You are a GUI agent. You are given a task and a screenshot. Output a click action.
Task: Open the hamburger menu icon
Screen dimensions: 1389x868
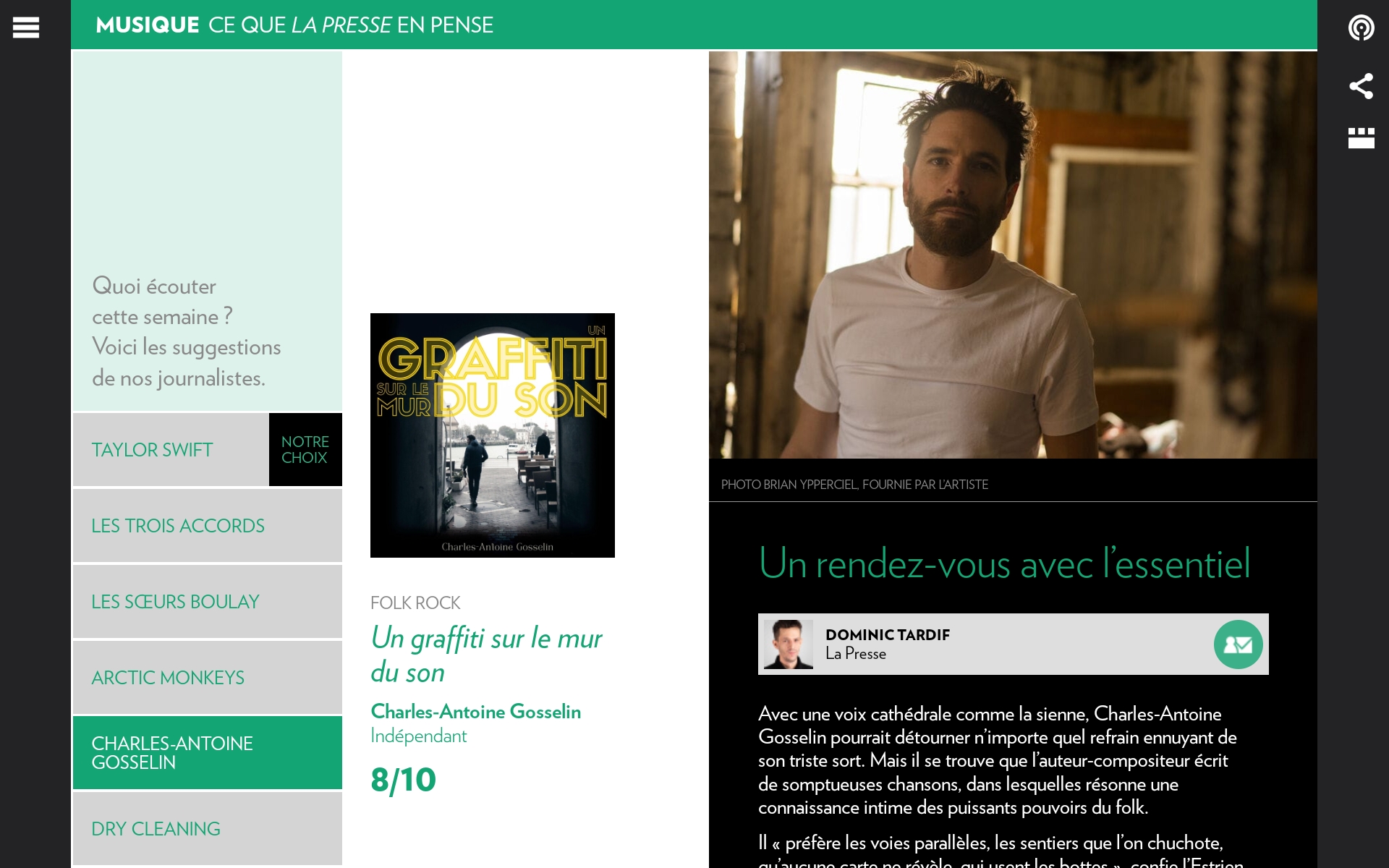click(x=26, y=27)
